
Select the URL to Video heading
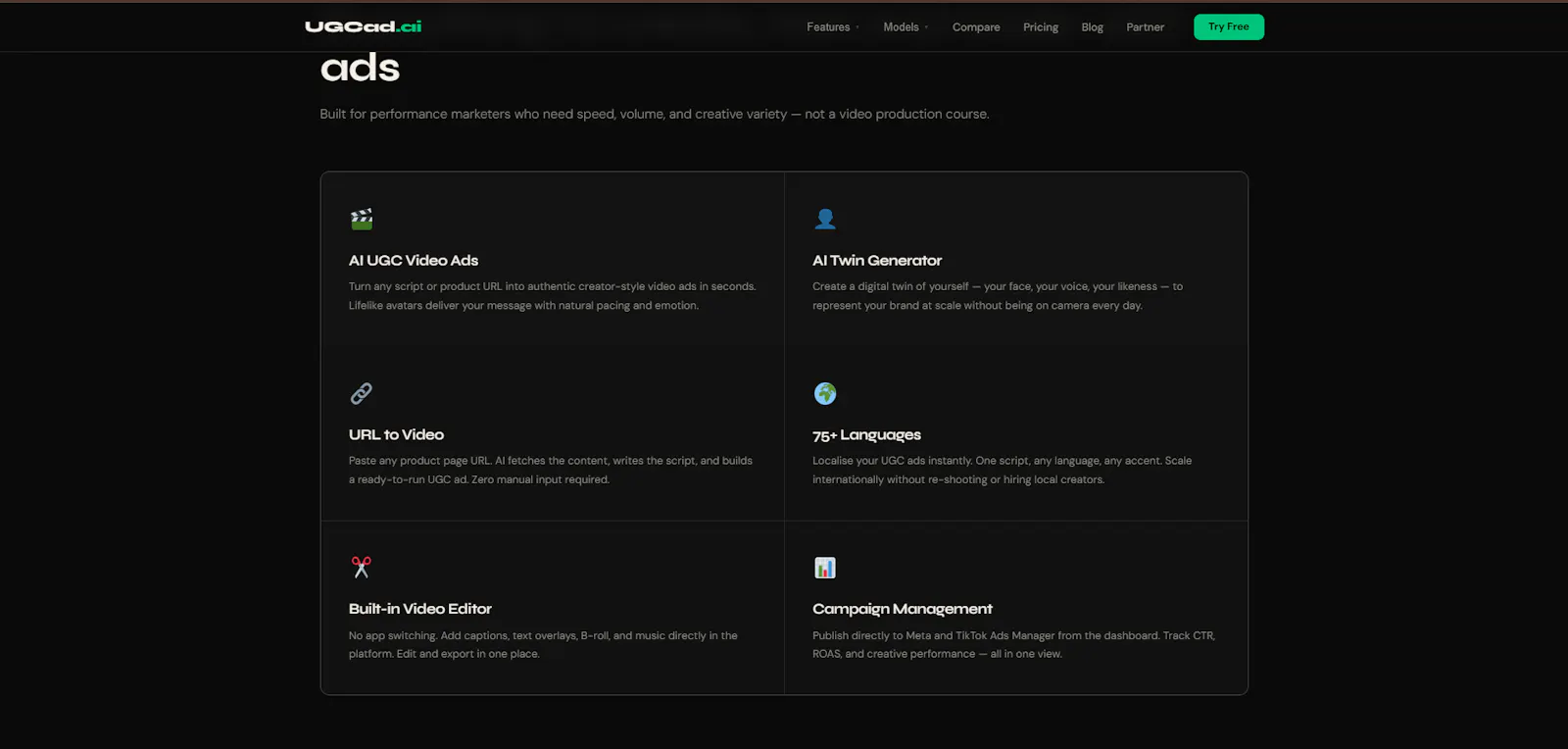click(396, 434)
